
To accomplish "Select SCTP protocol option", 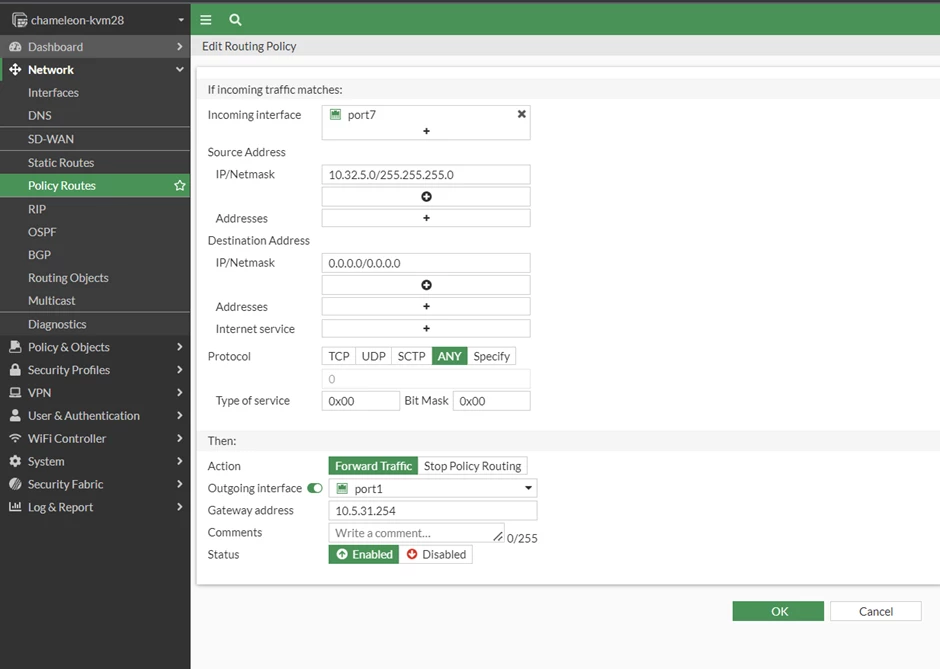I will click(411, 356).
